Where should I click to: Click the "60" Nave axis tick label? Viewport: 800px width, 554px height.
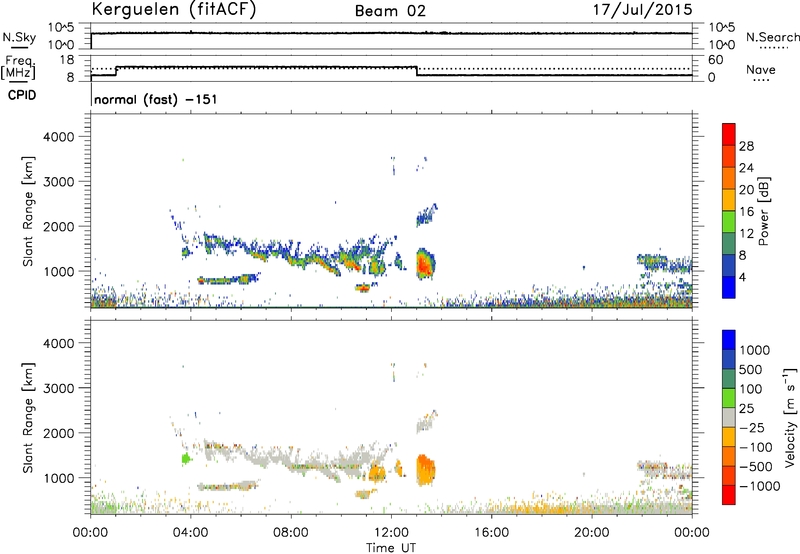[x=715, y=60]
